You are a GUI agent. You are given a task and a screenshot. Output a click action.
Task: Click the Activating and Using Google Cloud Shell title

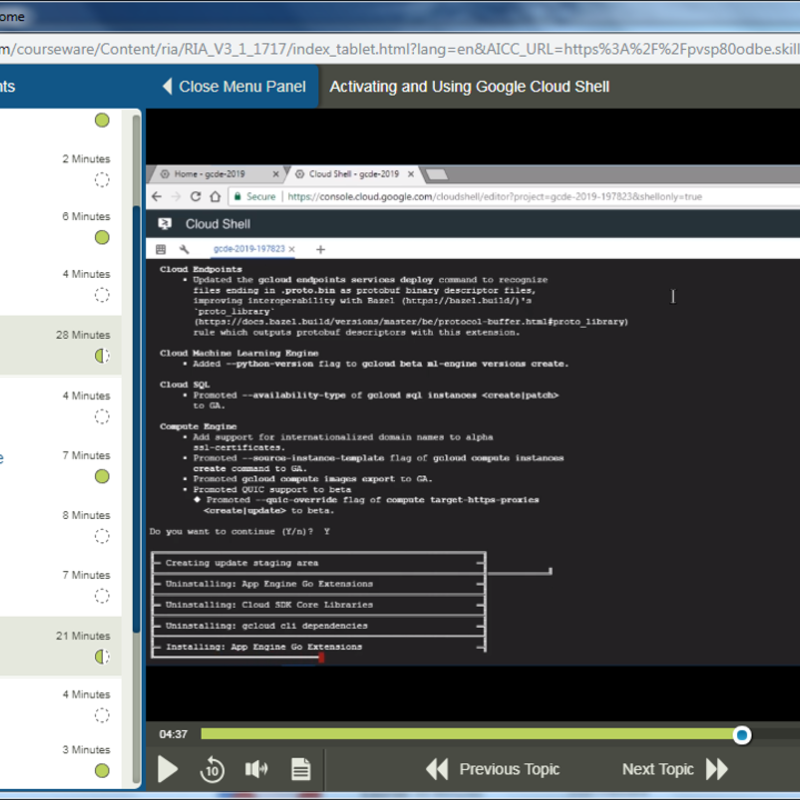tap(469, 87)
